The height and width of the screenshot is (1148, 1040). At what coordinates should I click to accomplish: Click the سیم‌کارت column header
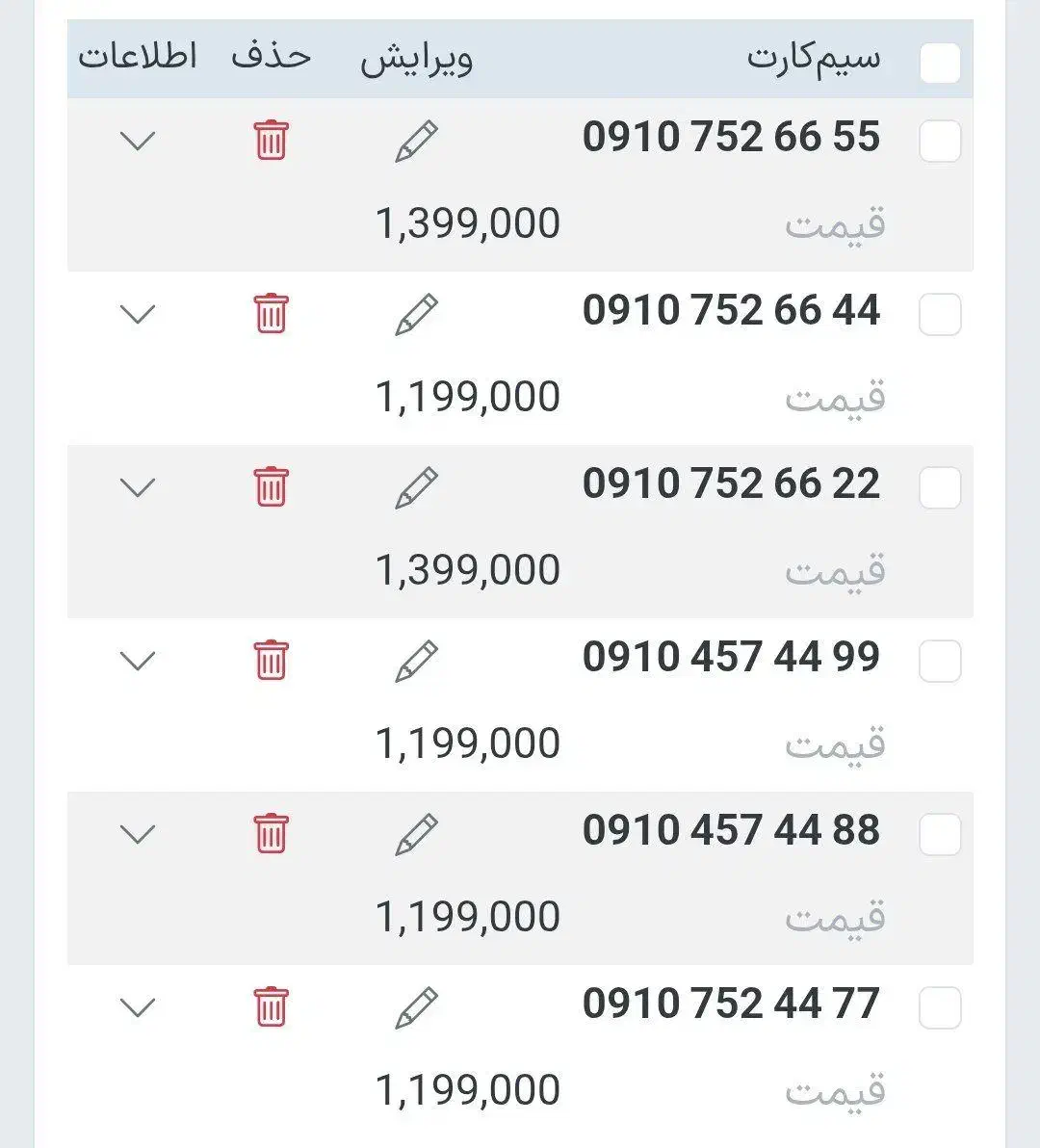coord(814,58)
